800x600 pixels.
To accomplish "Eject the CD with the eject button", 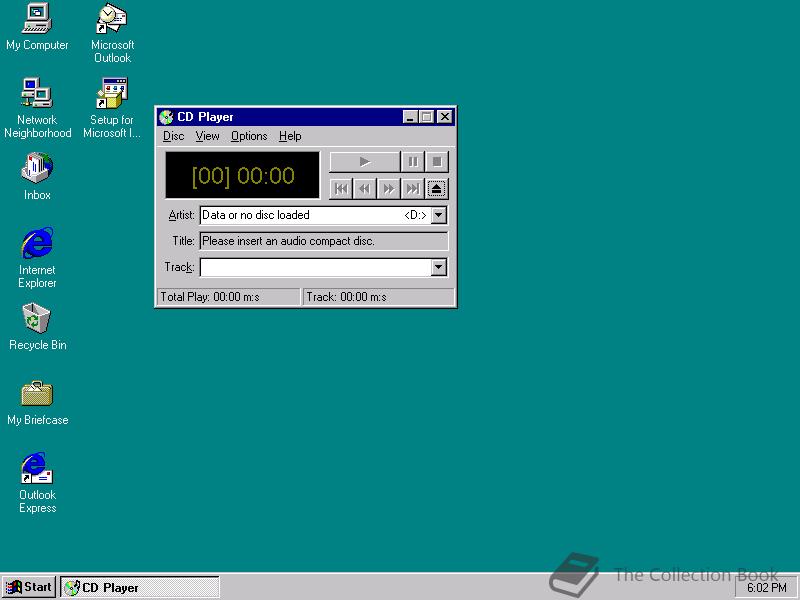I will point(436,189).
